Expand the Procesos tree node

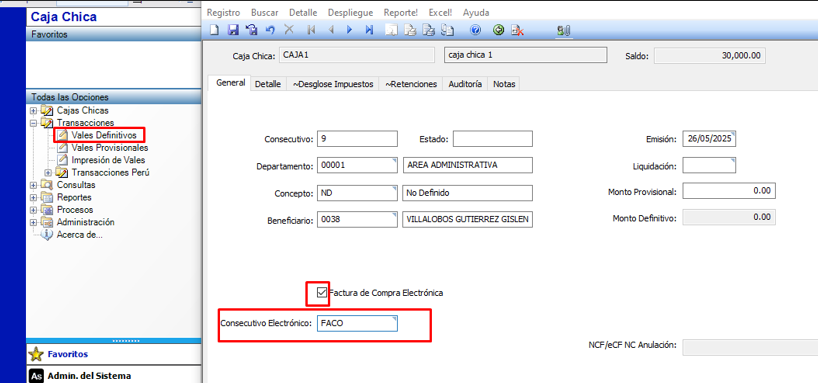tap(34, 210)
